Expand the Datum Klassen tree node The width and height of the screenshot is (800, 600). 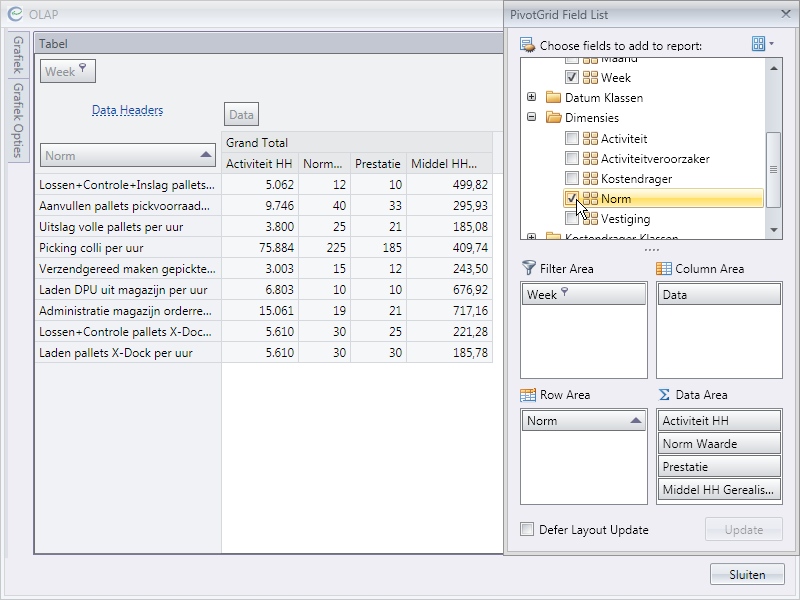pos(531,98)
